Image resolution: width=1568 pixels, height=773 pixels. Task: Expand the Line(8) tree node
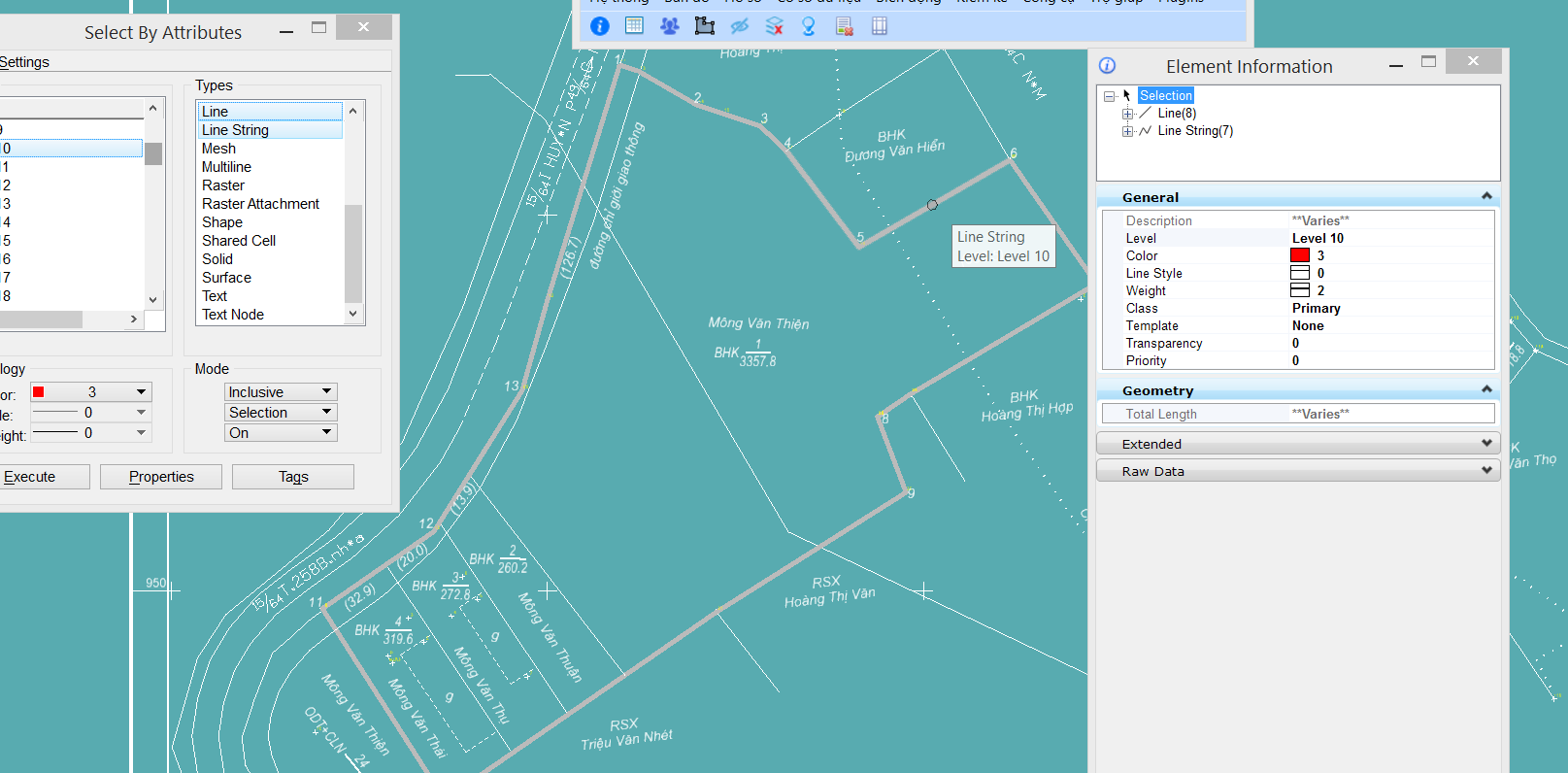tap(1127, 114)
